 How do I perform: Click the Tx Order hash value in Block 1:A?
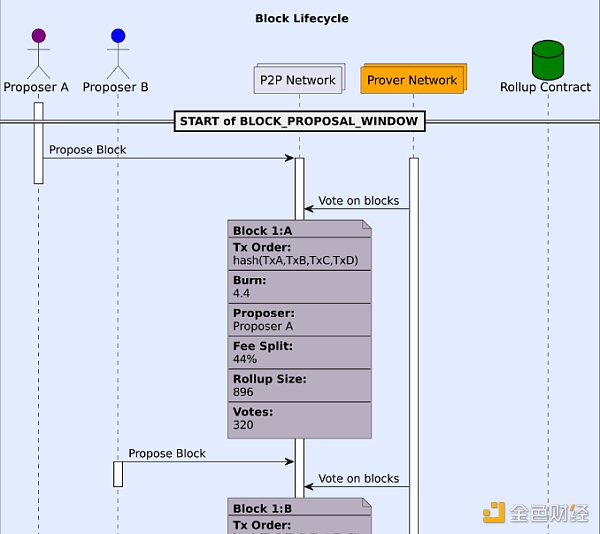tap(295, 261)
